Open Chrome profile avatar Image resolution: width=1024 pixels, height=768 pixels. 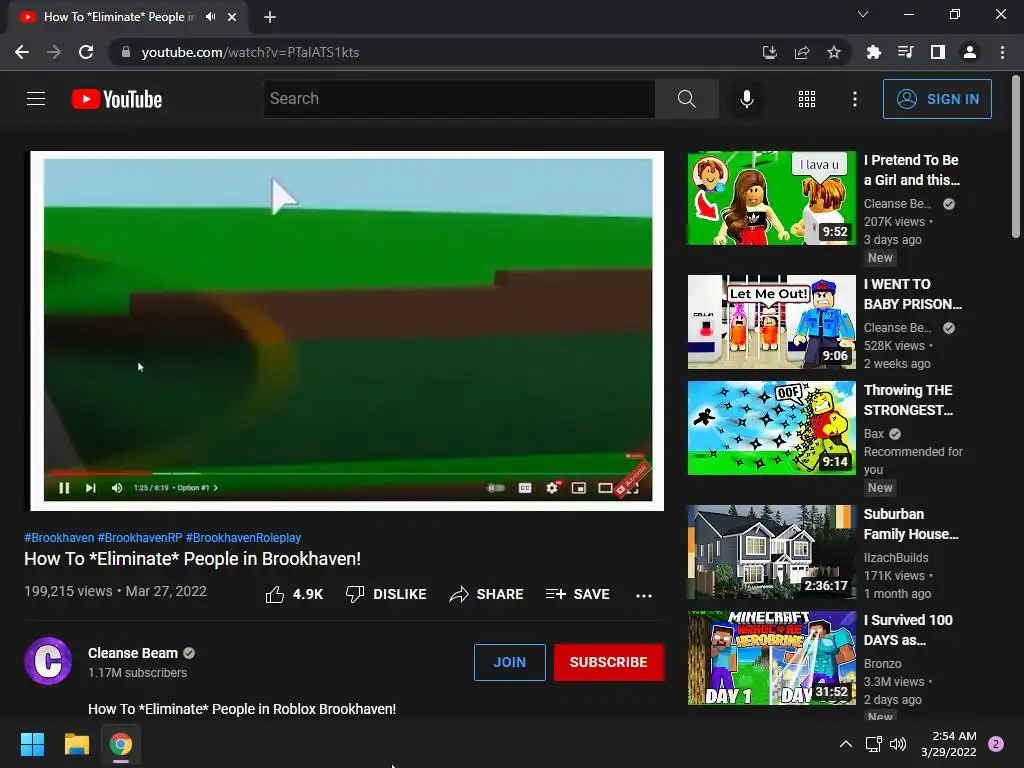(x=970, y=52)
